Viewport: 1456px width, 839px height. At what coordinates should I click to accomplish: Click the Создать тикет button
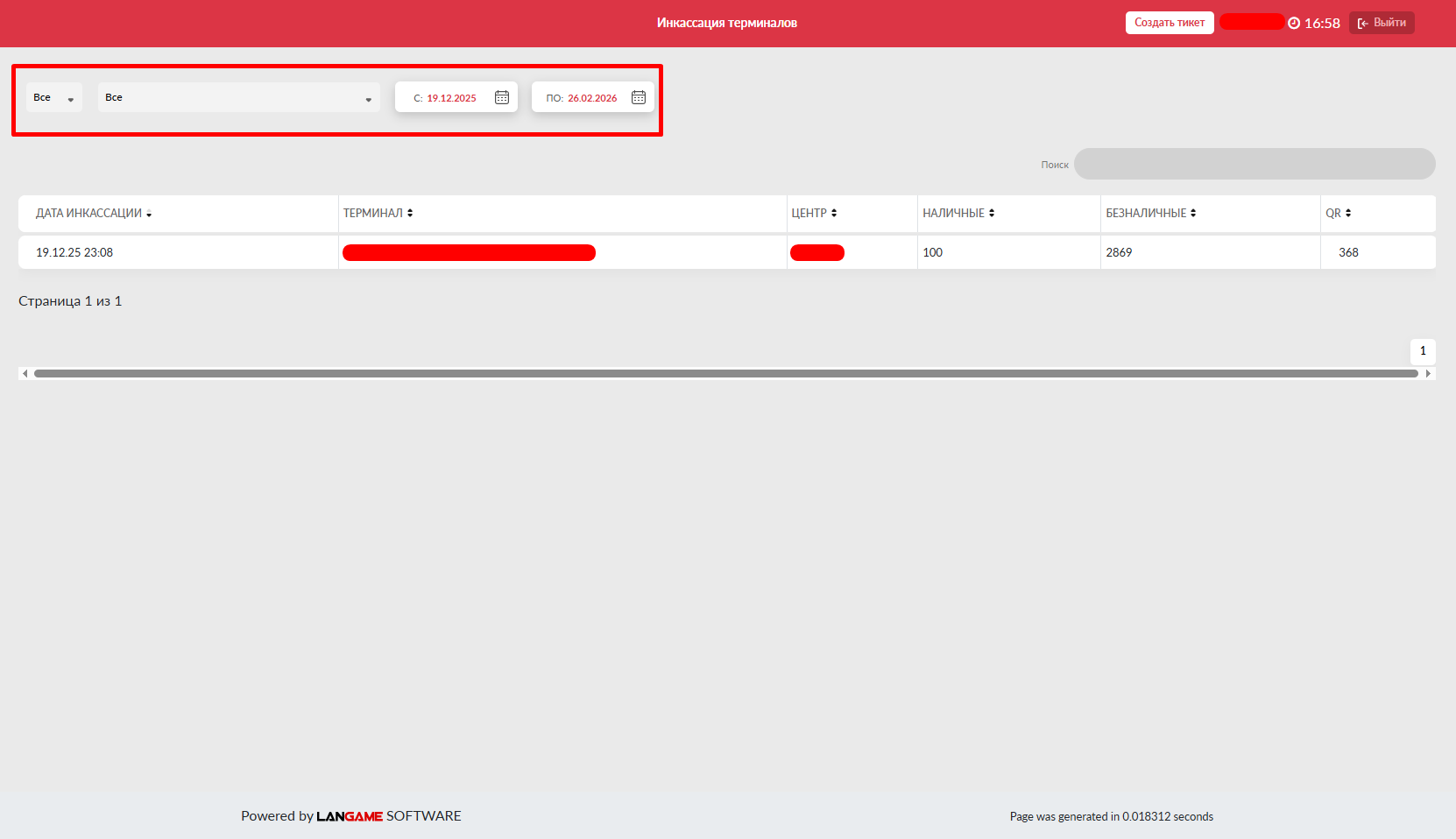click(1169, 23)
